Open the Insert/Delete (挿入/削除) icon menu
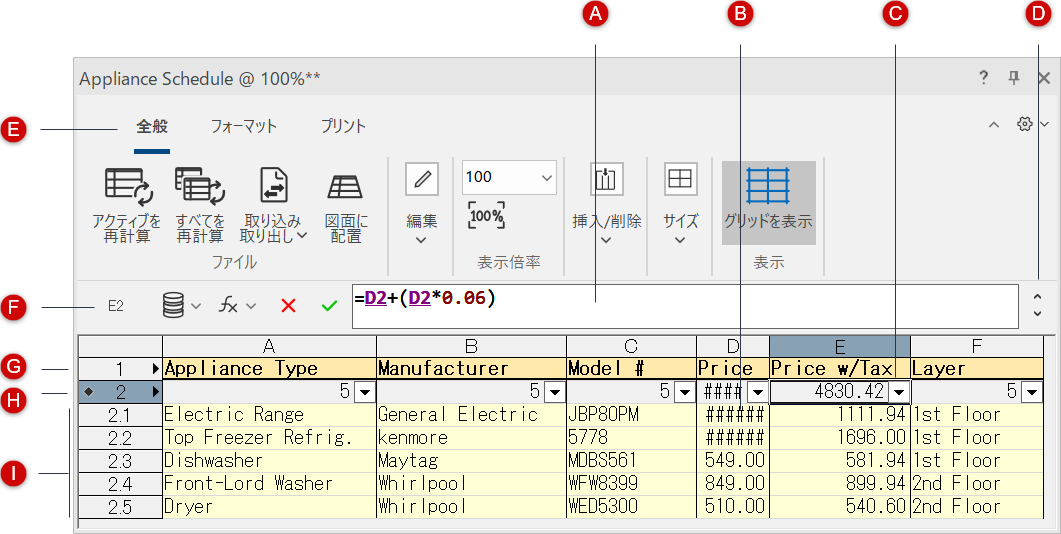 [x=606, y=180]
